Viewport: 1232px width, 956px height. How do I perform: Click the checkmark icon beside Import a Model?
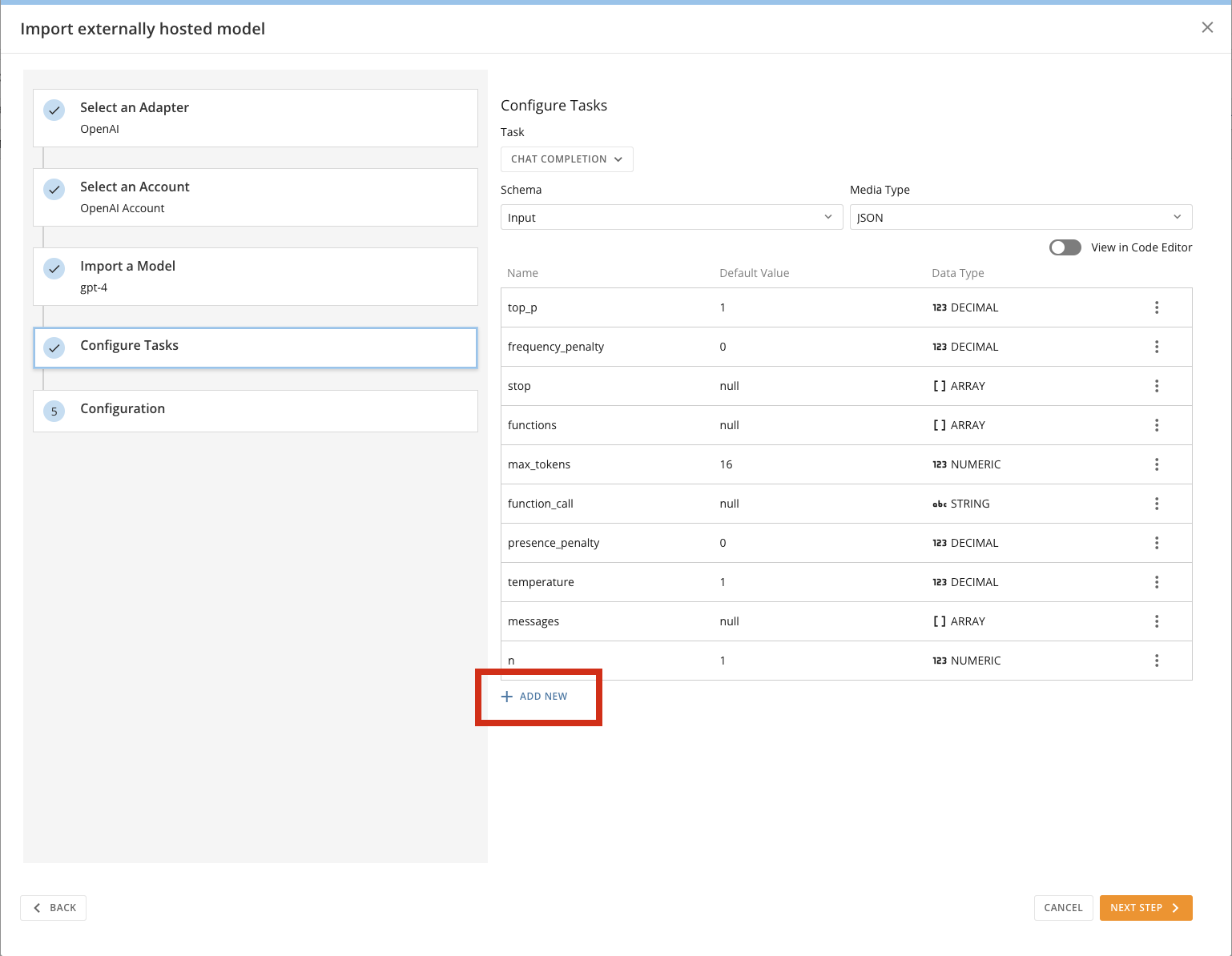click(54, 269)
